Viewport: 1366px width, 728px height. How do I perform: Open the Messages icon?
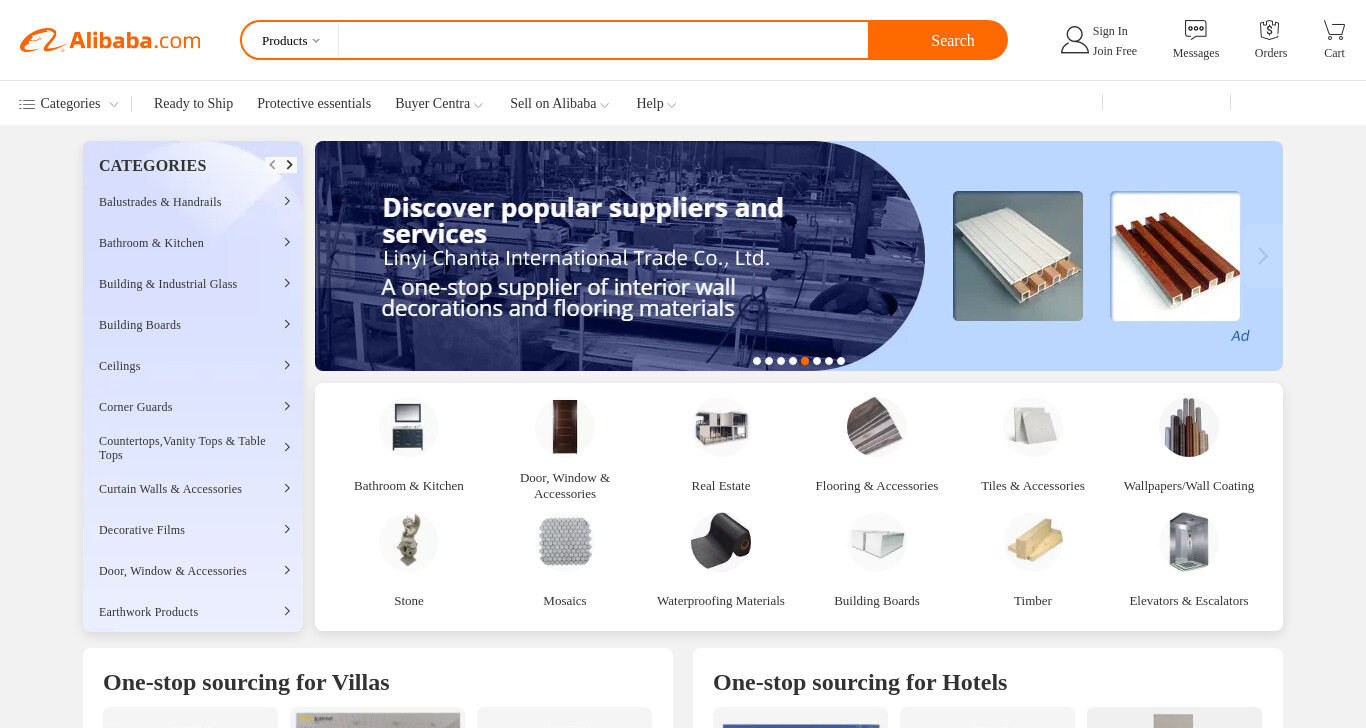(1195, 30)
